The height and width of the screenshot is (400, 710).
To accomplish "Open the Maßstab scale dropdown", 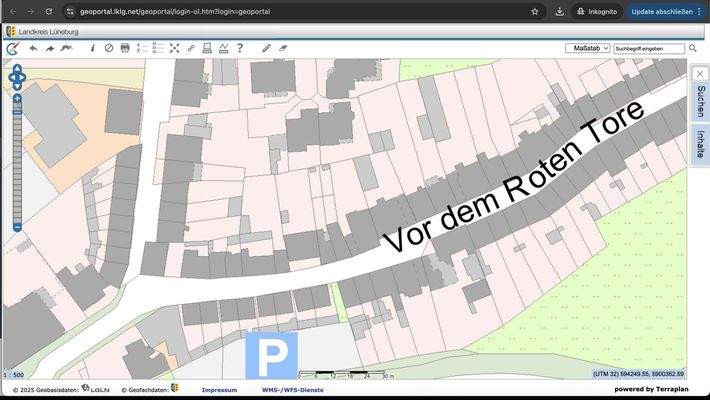I will click(x=587, y=48).
